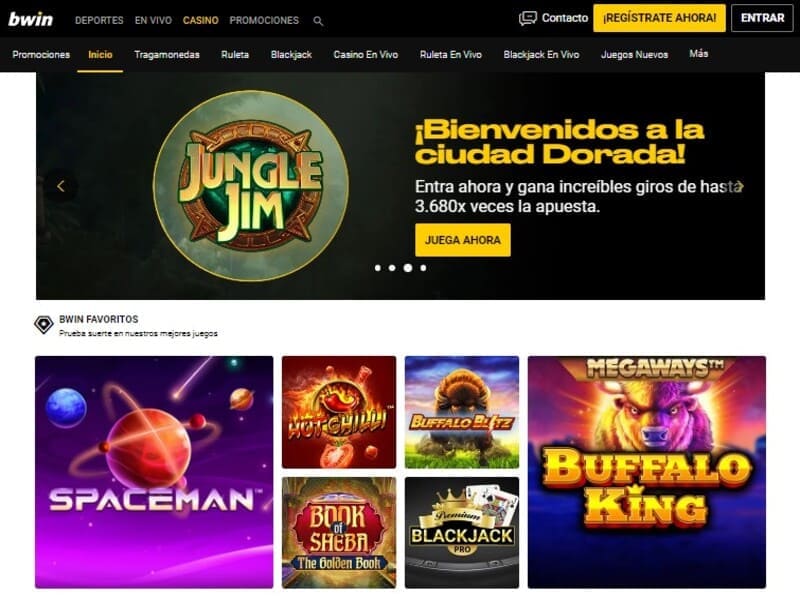
Task: Click JUEGA AHORA on banner
Action: point(463,240)
